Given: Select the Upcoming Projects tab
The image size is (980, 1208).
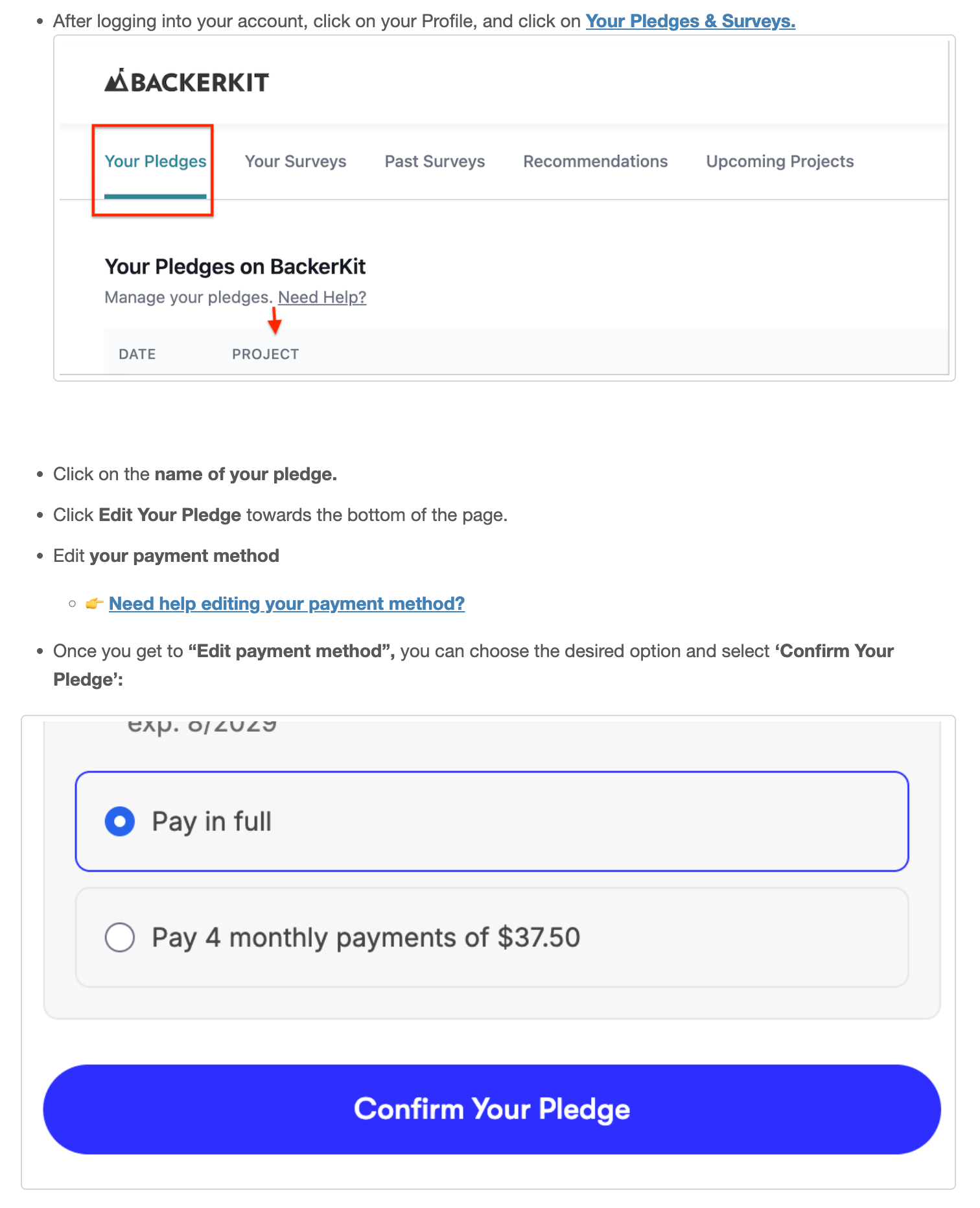Looking at the screenshot, I should [x=780, y=161].
